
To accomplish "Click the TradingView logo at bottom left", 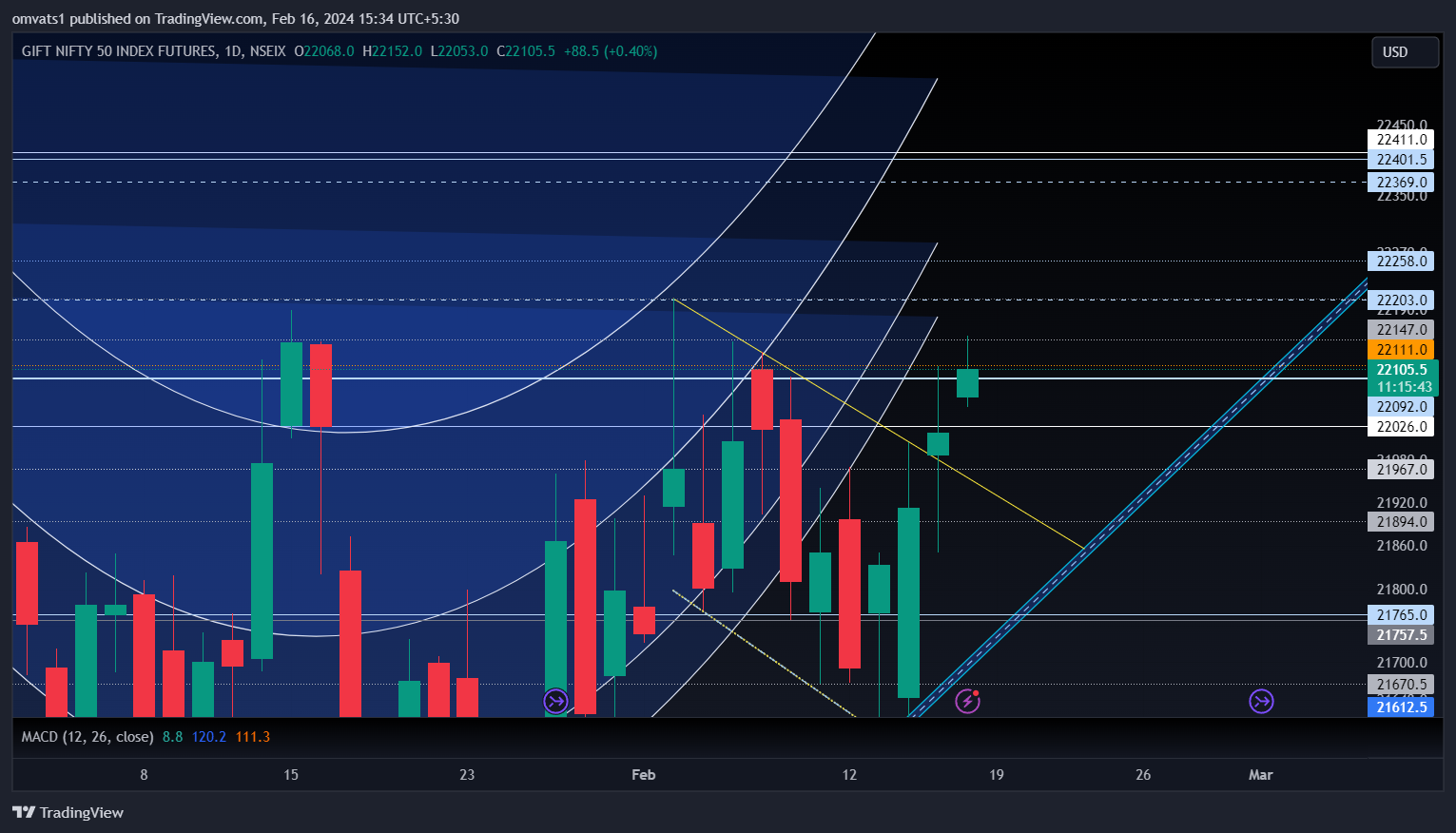I will click(68, 812).
